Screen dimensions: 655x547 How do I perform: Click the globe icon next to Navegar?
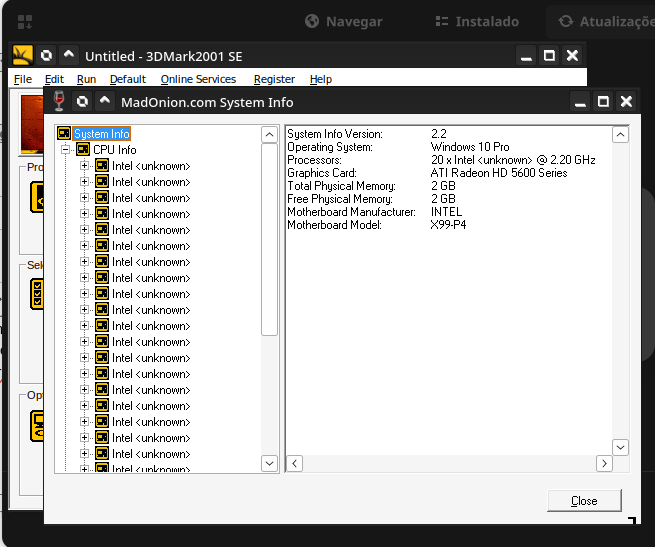click(x=312, y=21)
